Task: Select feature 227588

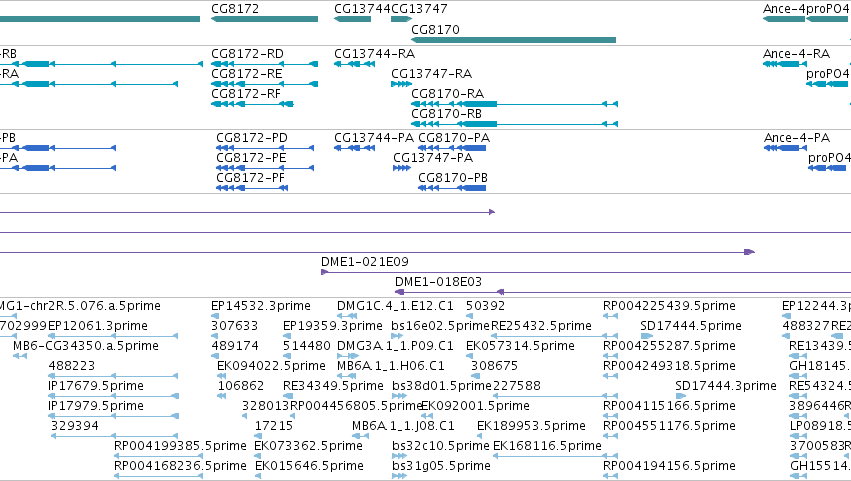Action: (554, 396)
